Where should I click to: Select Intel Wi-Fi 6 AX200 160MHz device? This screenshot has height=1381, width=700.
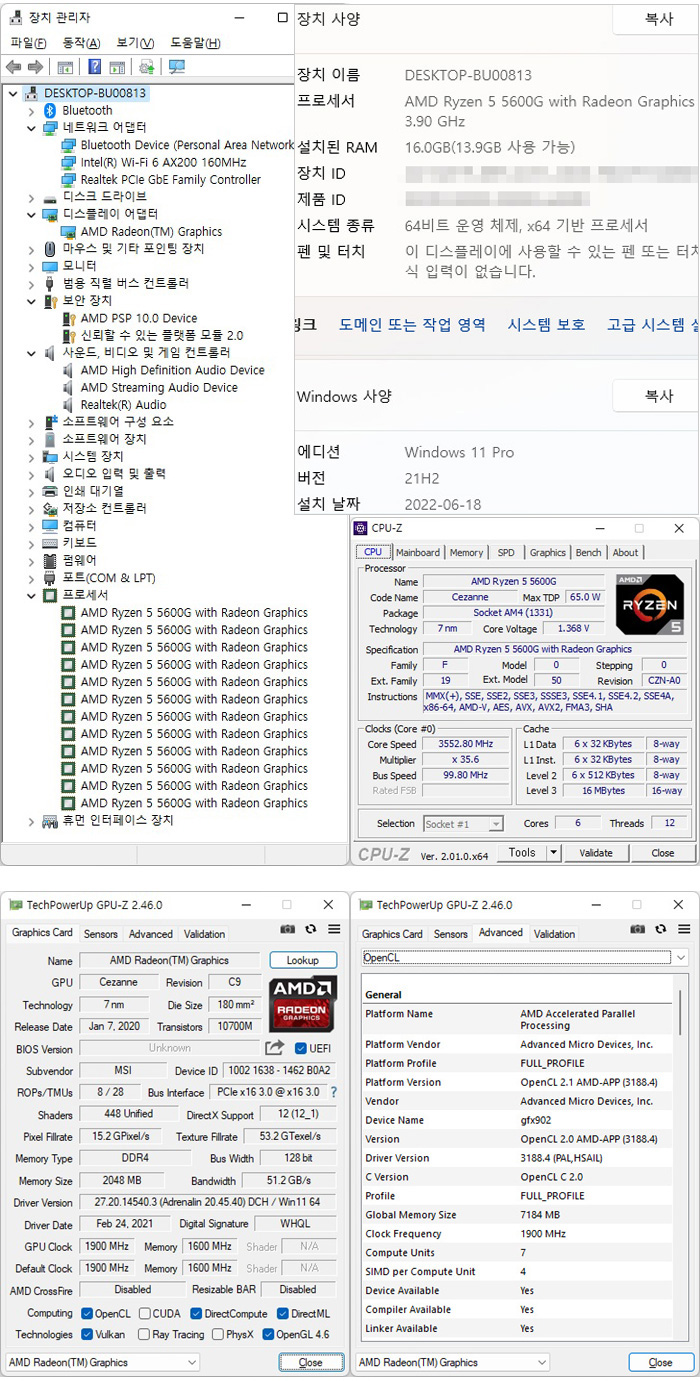coord(163,162)
